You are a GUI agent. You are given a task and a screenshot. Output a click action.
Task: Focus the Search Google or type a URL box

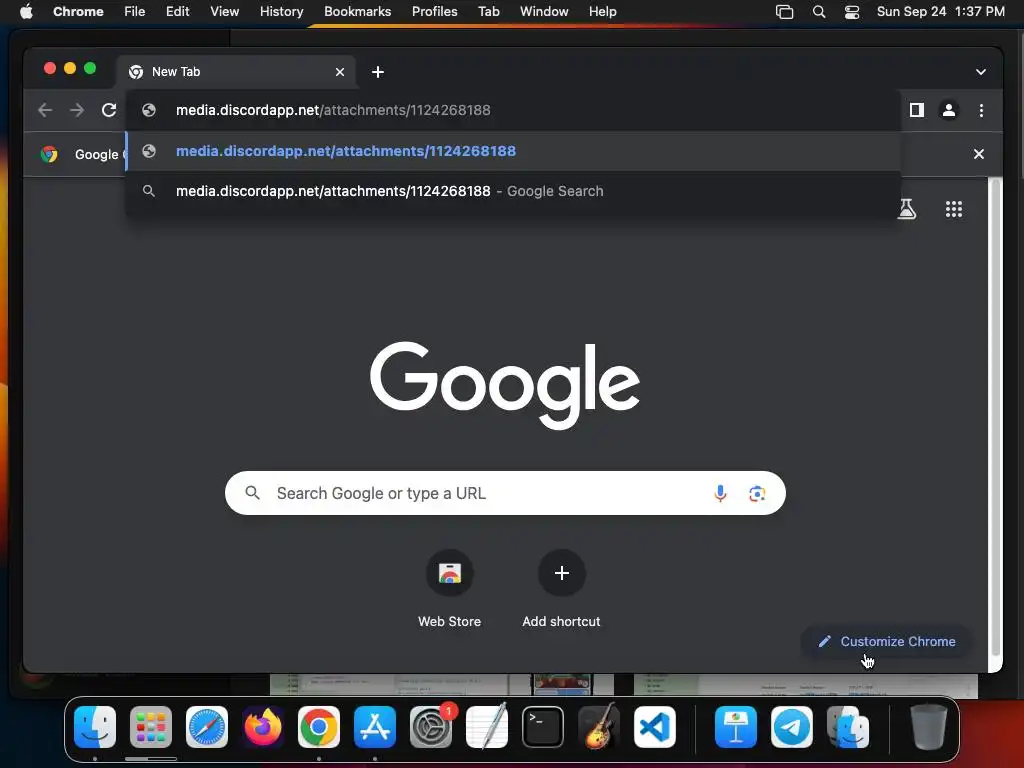coord(505,493)
